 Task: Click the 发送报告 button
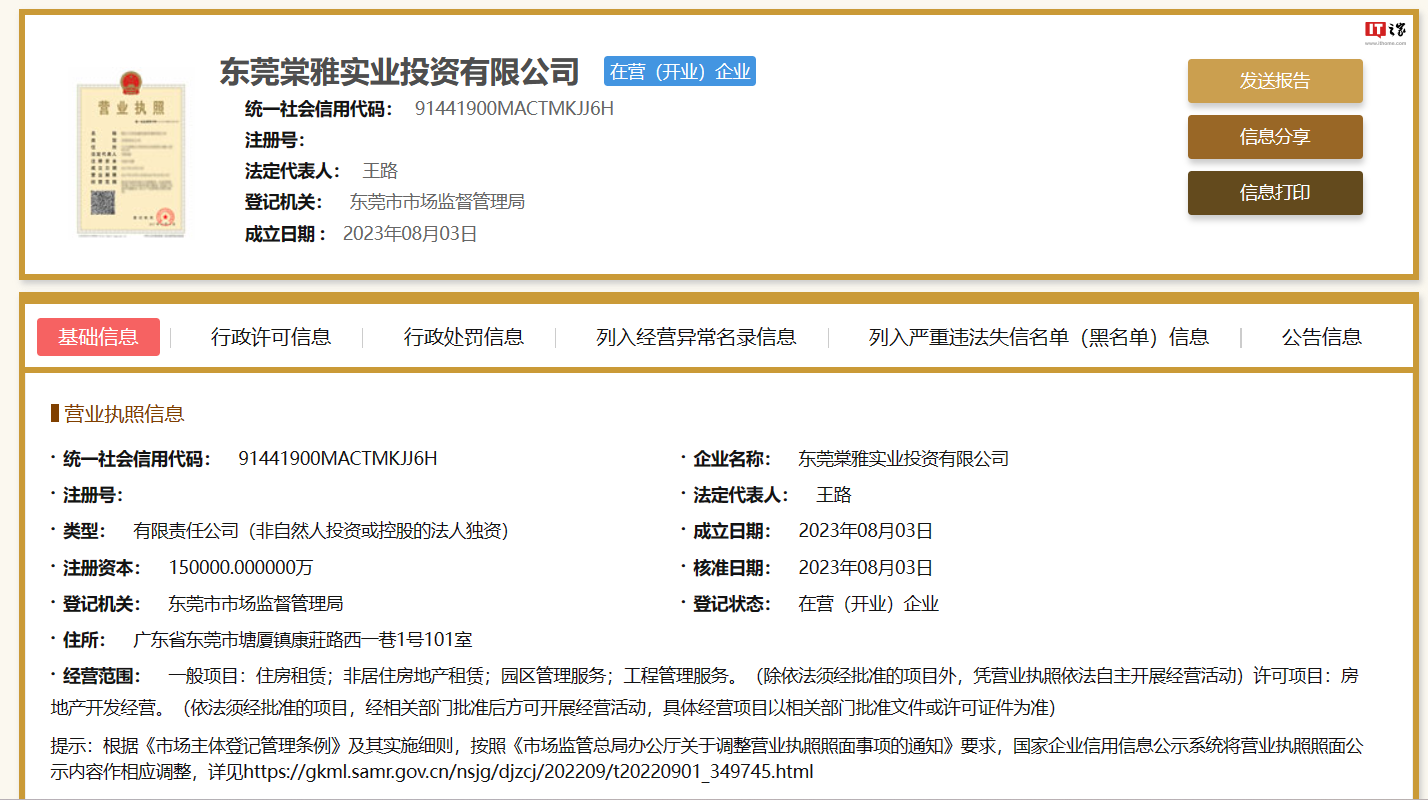1275,81
